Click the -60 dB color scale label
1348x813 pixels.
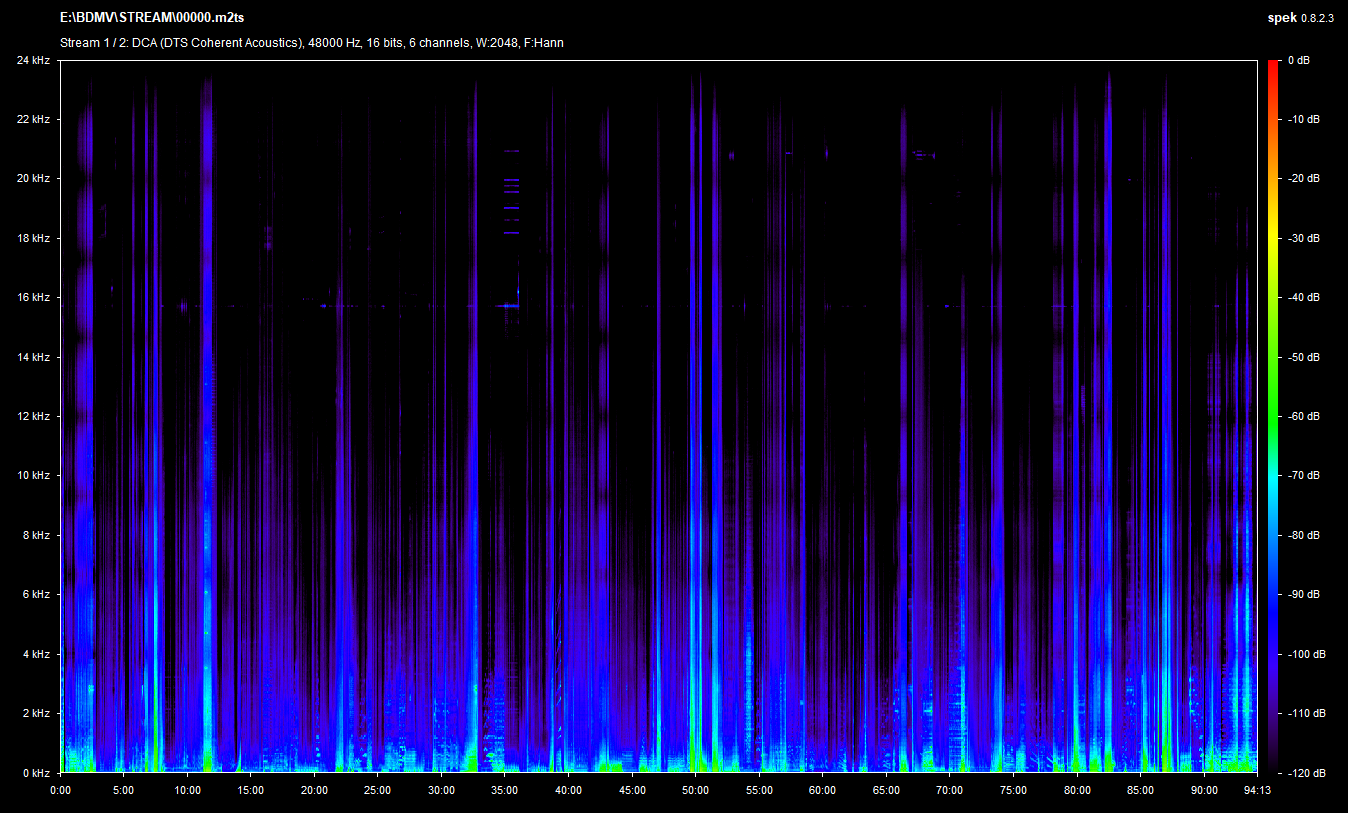[x=1303, y=417]
